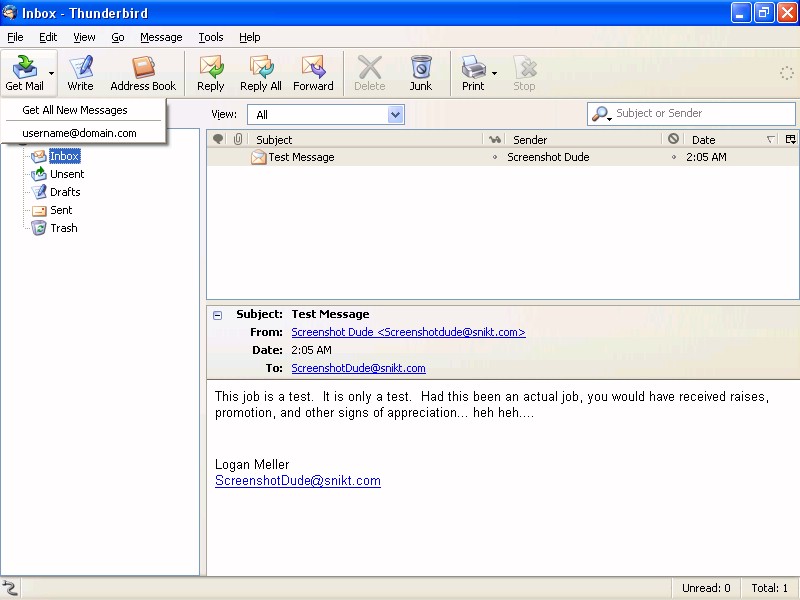Select the Test Message row
The image size is (800, 600).
[503, 157]
